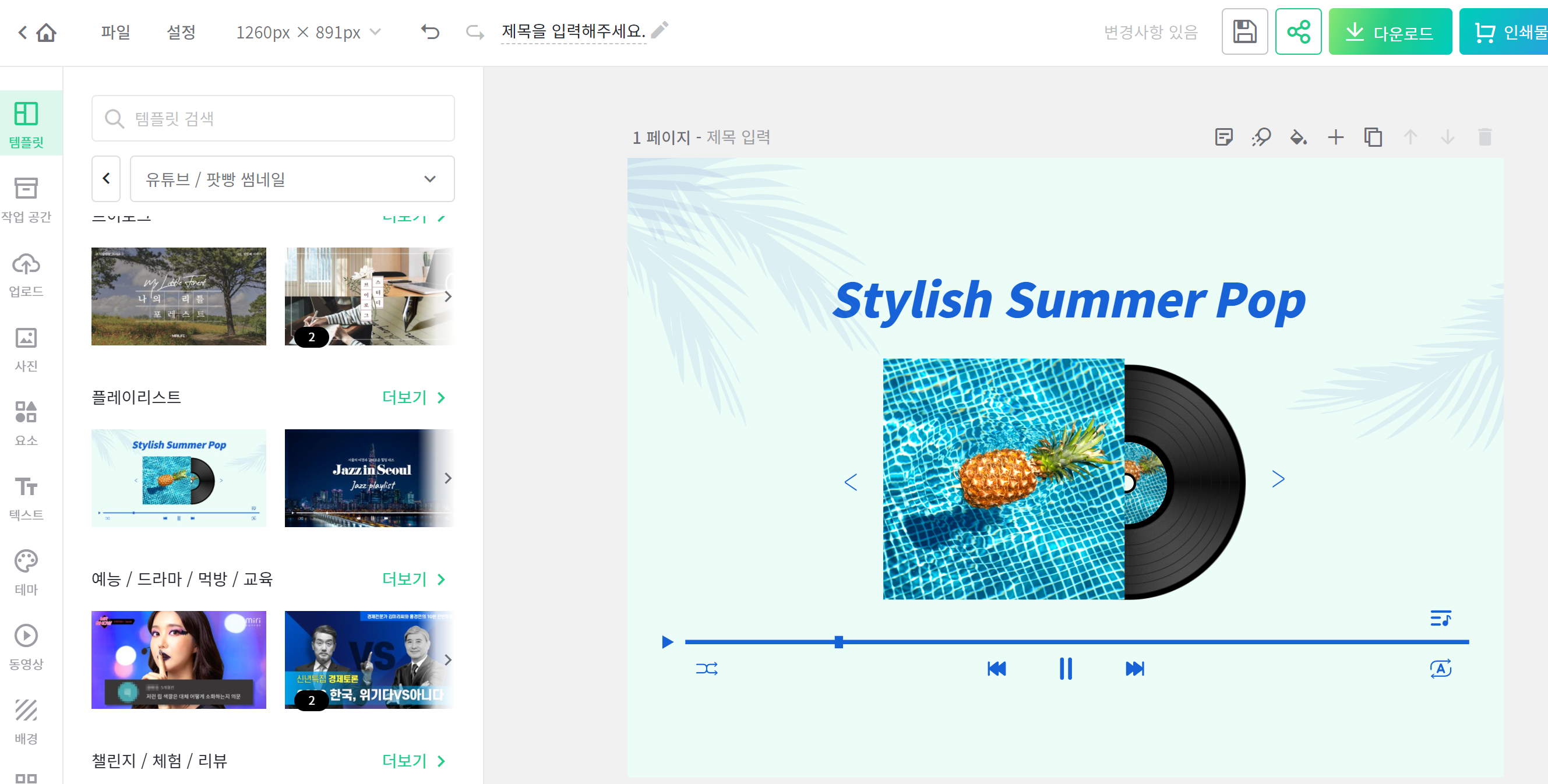Image resolution: width=1548 pixels, height=784 pixels.
Task: Click the save disk icon
Action: click(x=1244, y=32)
